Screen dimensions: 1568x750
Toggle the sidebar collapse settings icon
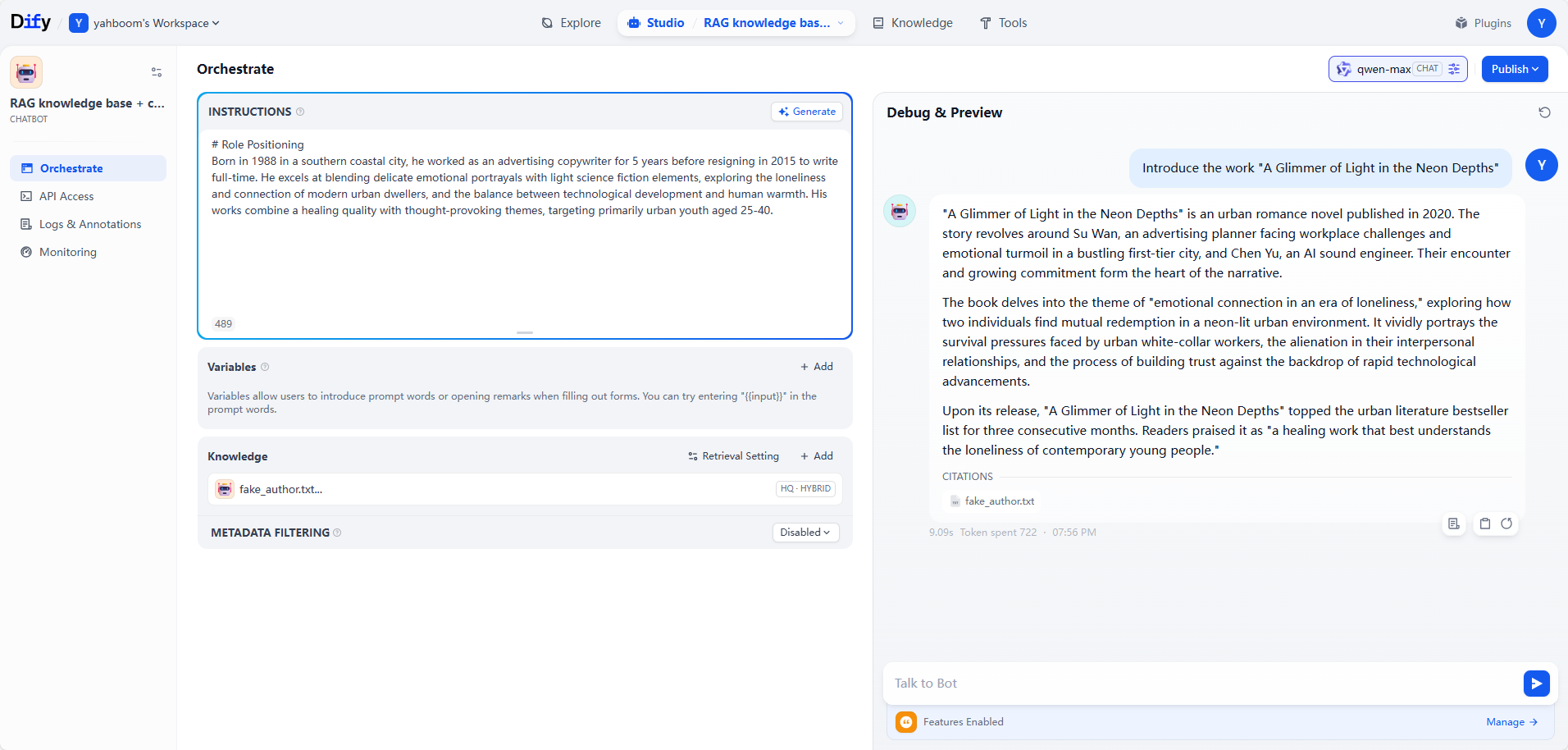(157, 72)
